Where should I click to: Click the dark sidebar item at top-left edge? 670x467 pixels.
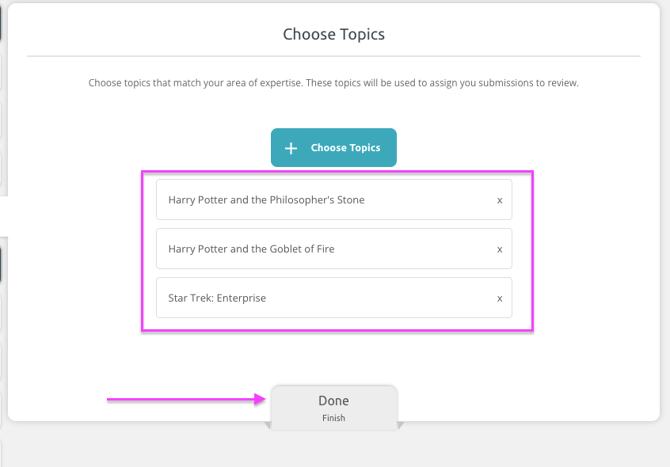(x=2, y=20)
